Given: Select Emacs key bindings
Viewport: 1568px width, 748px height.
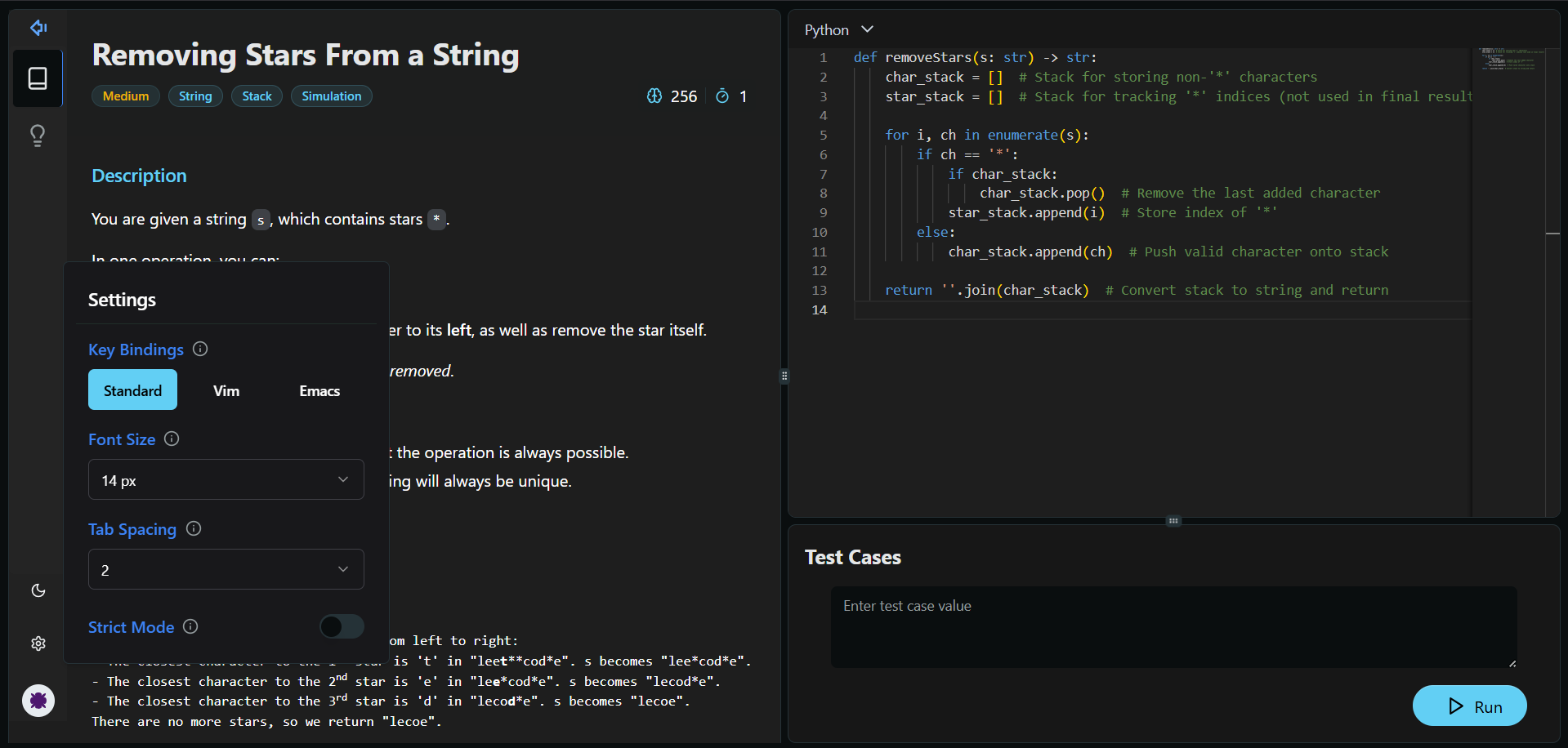Looking at the screenshot, I should click(x=319, y=390).
